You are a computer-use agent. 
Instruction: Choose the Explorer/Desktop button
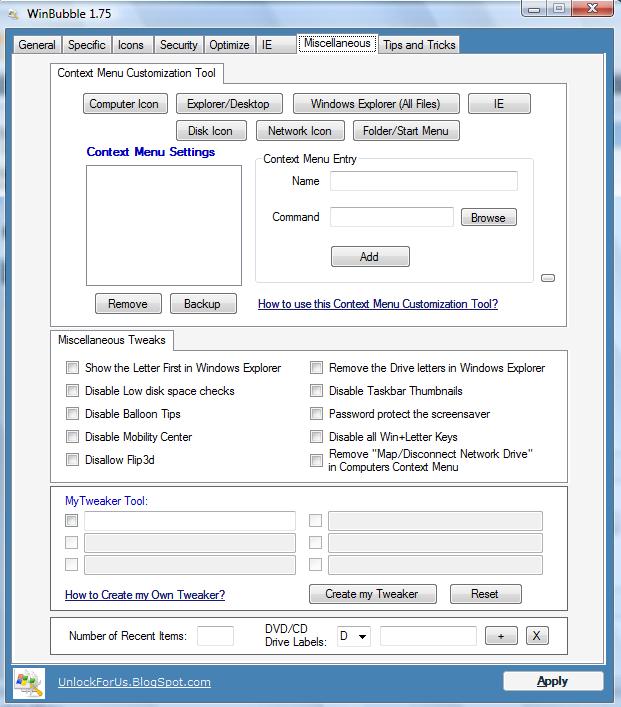pos(229,104)
